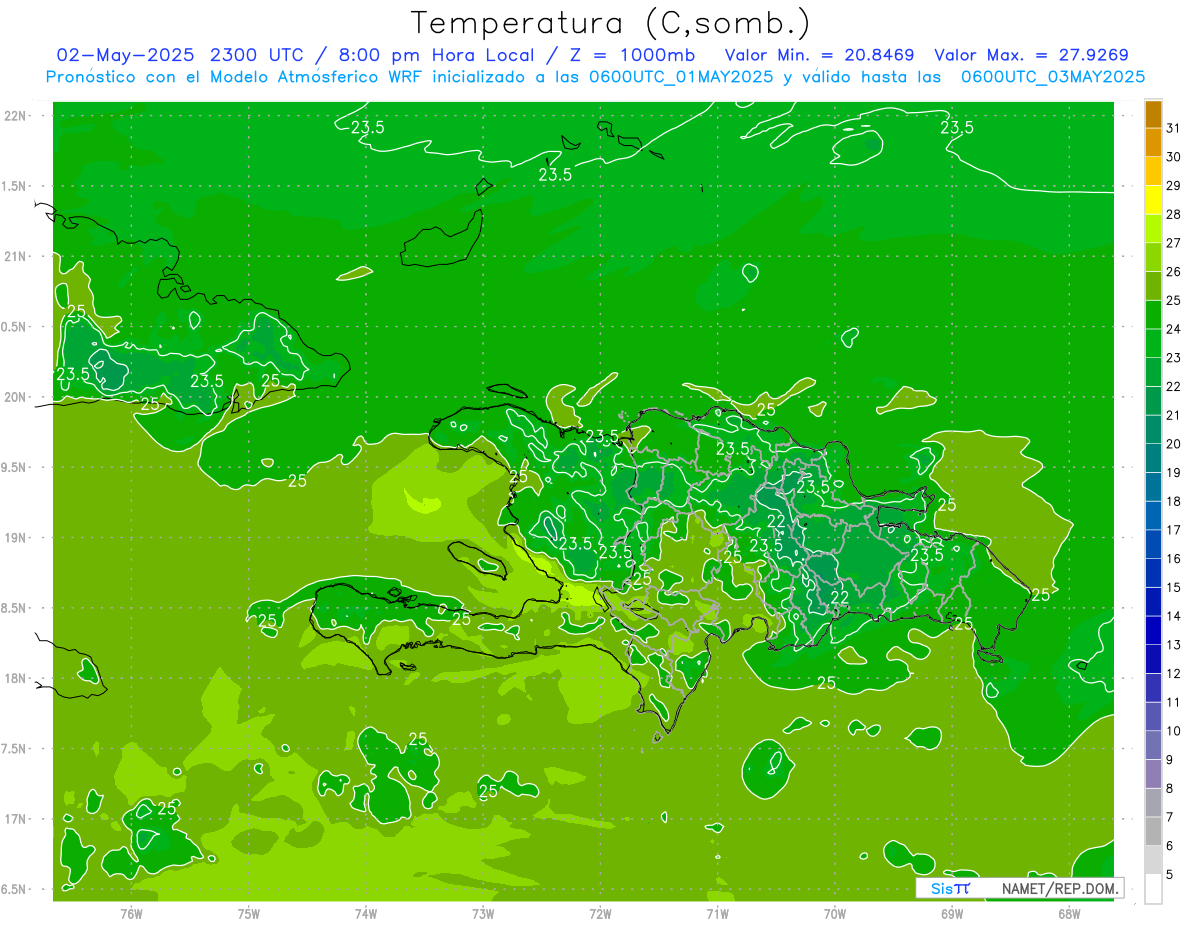Click the orange swatch between 30 and 31
Screen dimensions: 1200x927
(1153, 143)
